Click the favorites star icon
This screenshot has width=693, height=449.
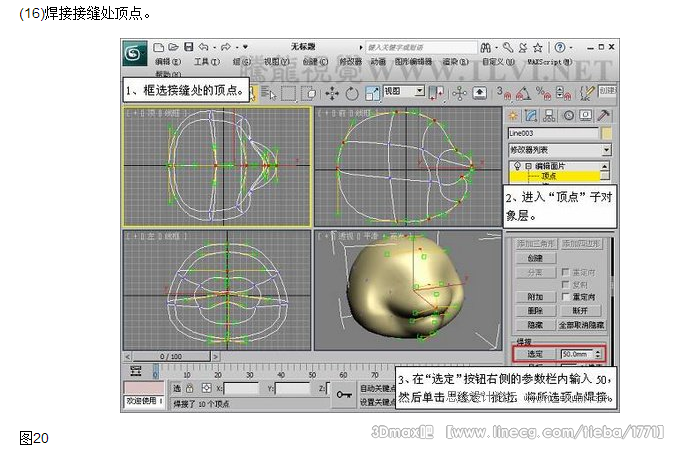[x=537, y=47]
